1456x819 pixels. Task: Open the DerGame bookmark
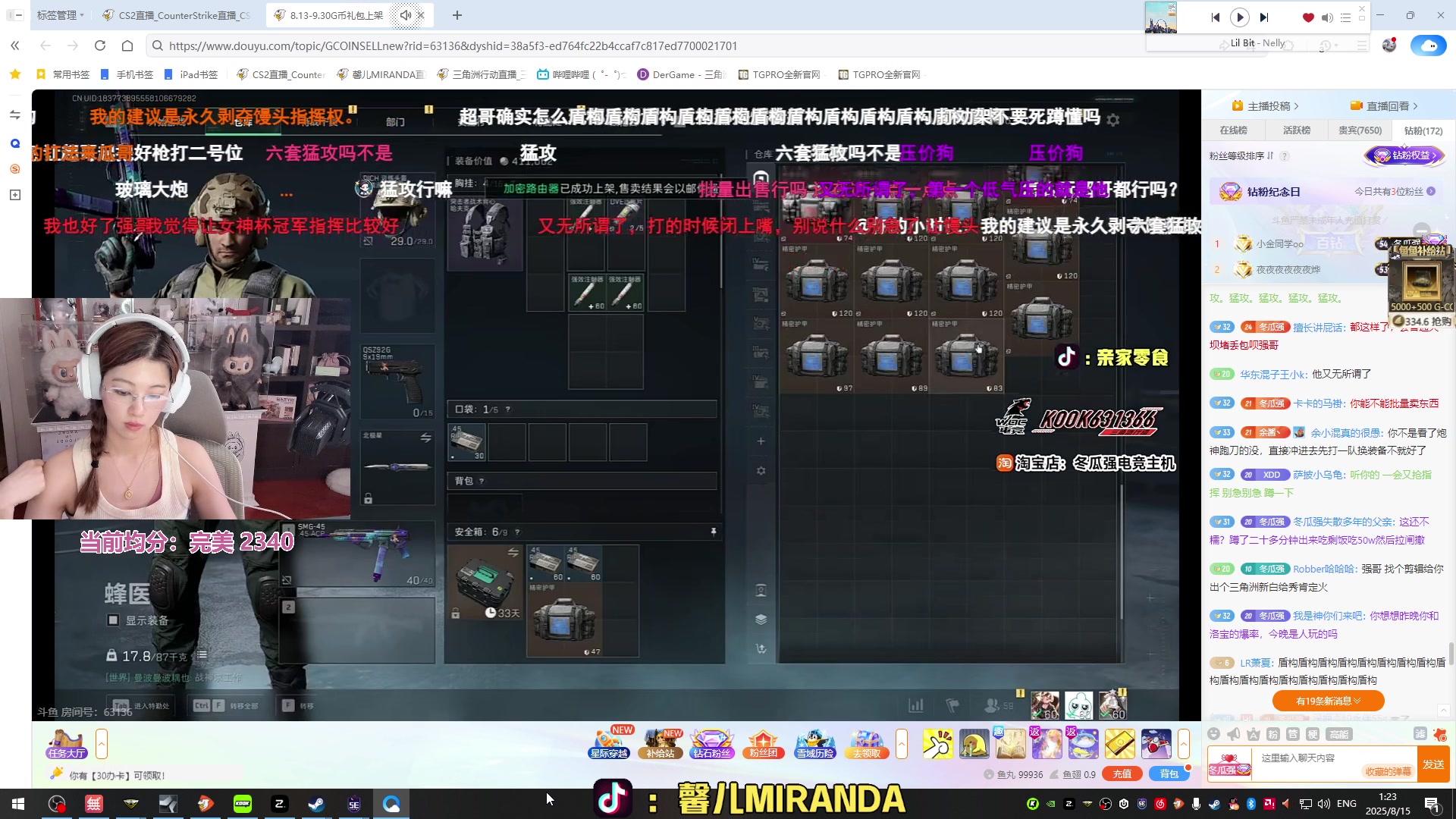(681, 74)
